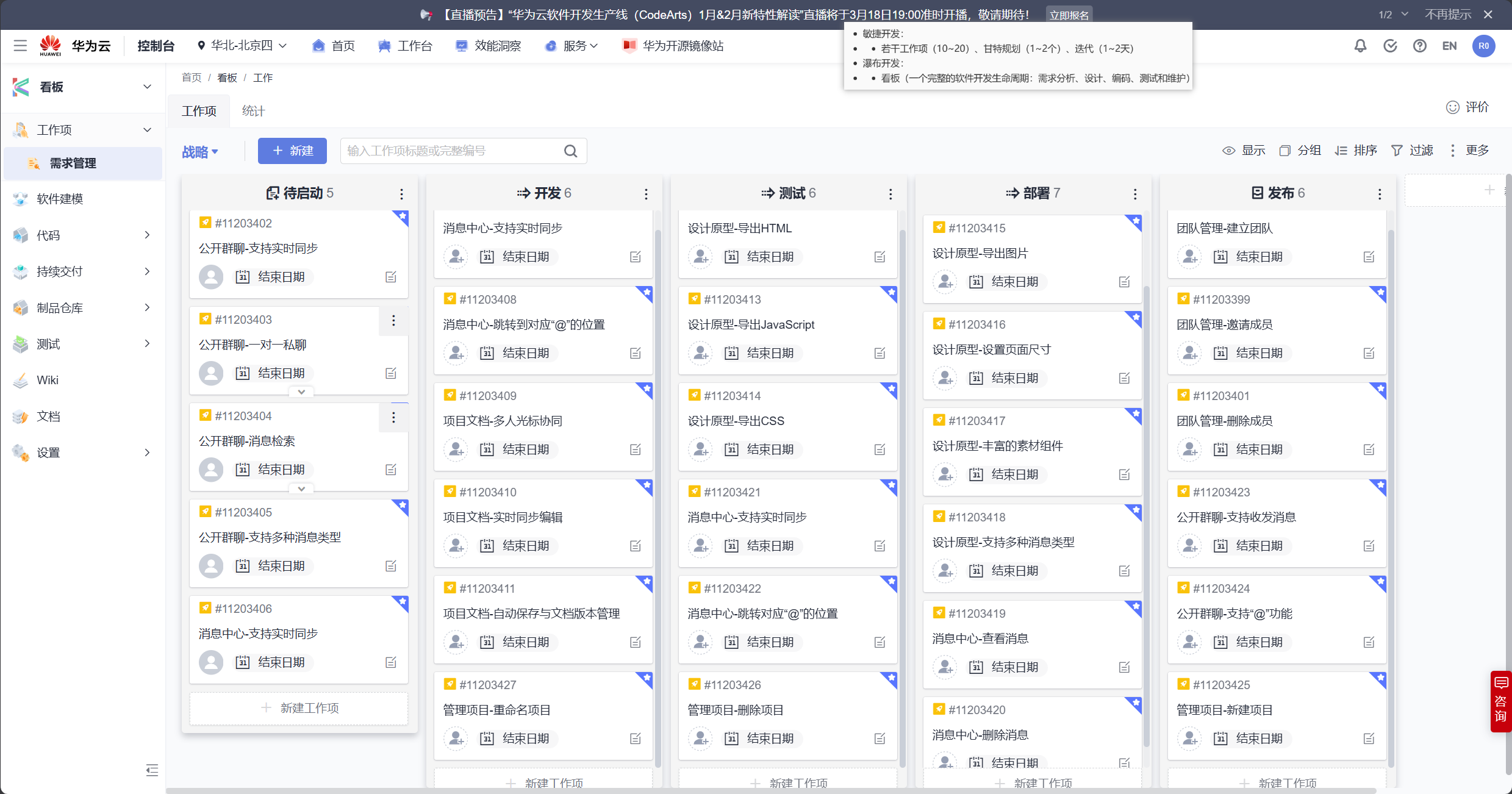Viewport: 1512px width, 794px height.
Task: Open the 待启动 column three-dot menu
Action: click(x=401, y=193)
